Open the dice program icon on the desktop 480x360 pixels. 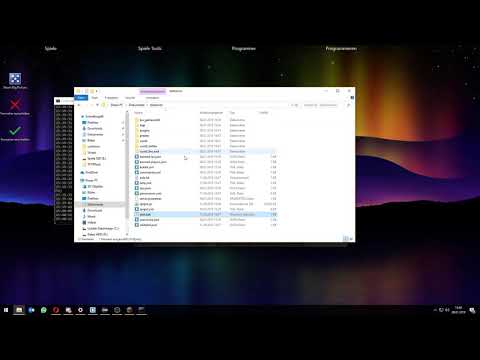click(x=15, y=79)
